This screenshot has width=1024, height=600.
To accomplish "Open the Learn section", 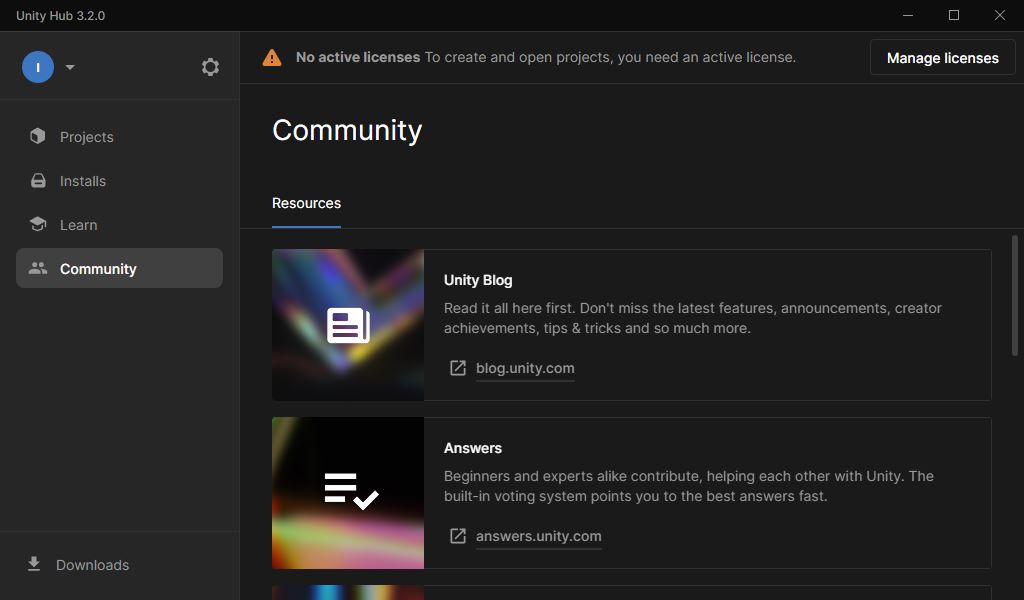I will coord(120,225).
